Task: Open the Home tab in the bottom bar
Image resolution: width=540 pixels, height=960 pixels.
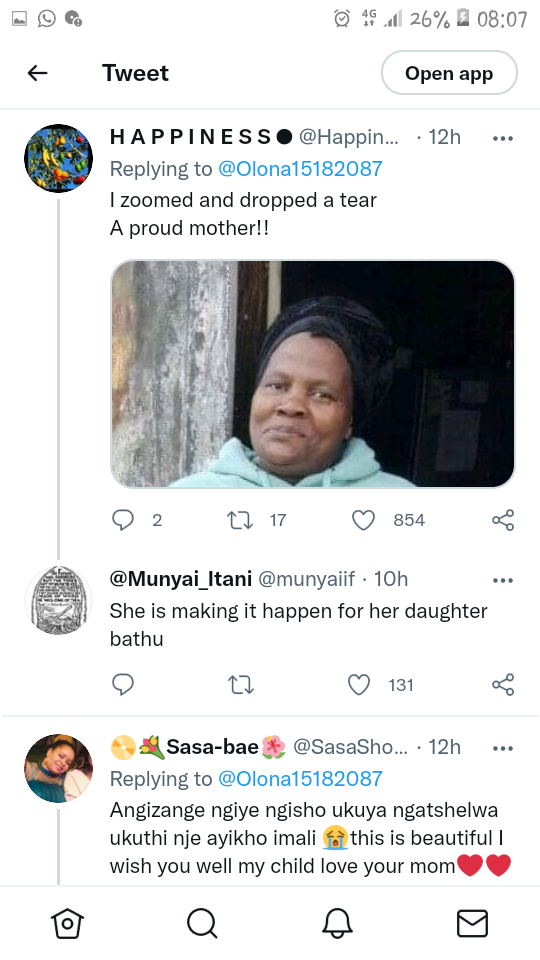Action: tap(67, 923)
